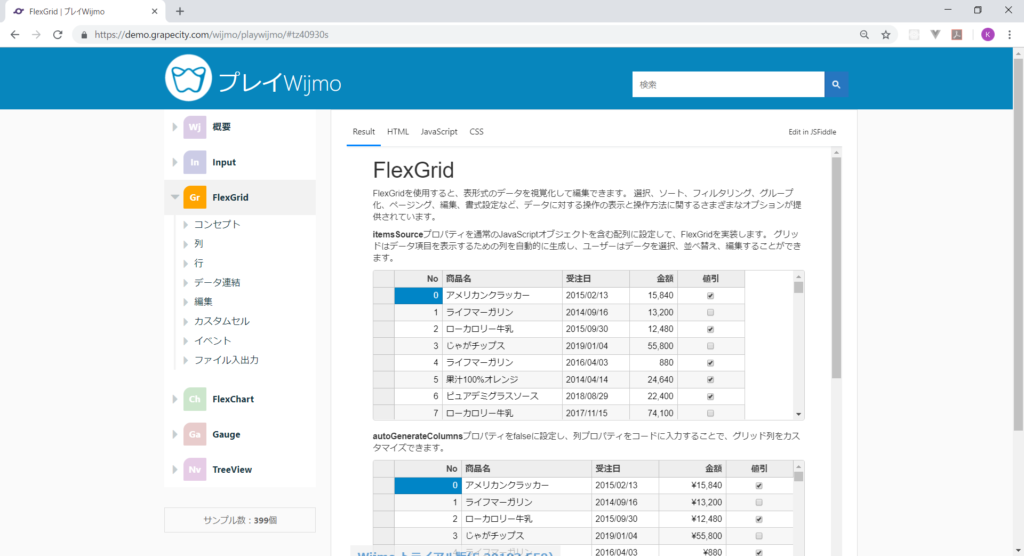This screenshot has width=1024, height=556.
Task: Expand the Input section arrow
Action: [174, 162]
